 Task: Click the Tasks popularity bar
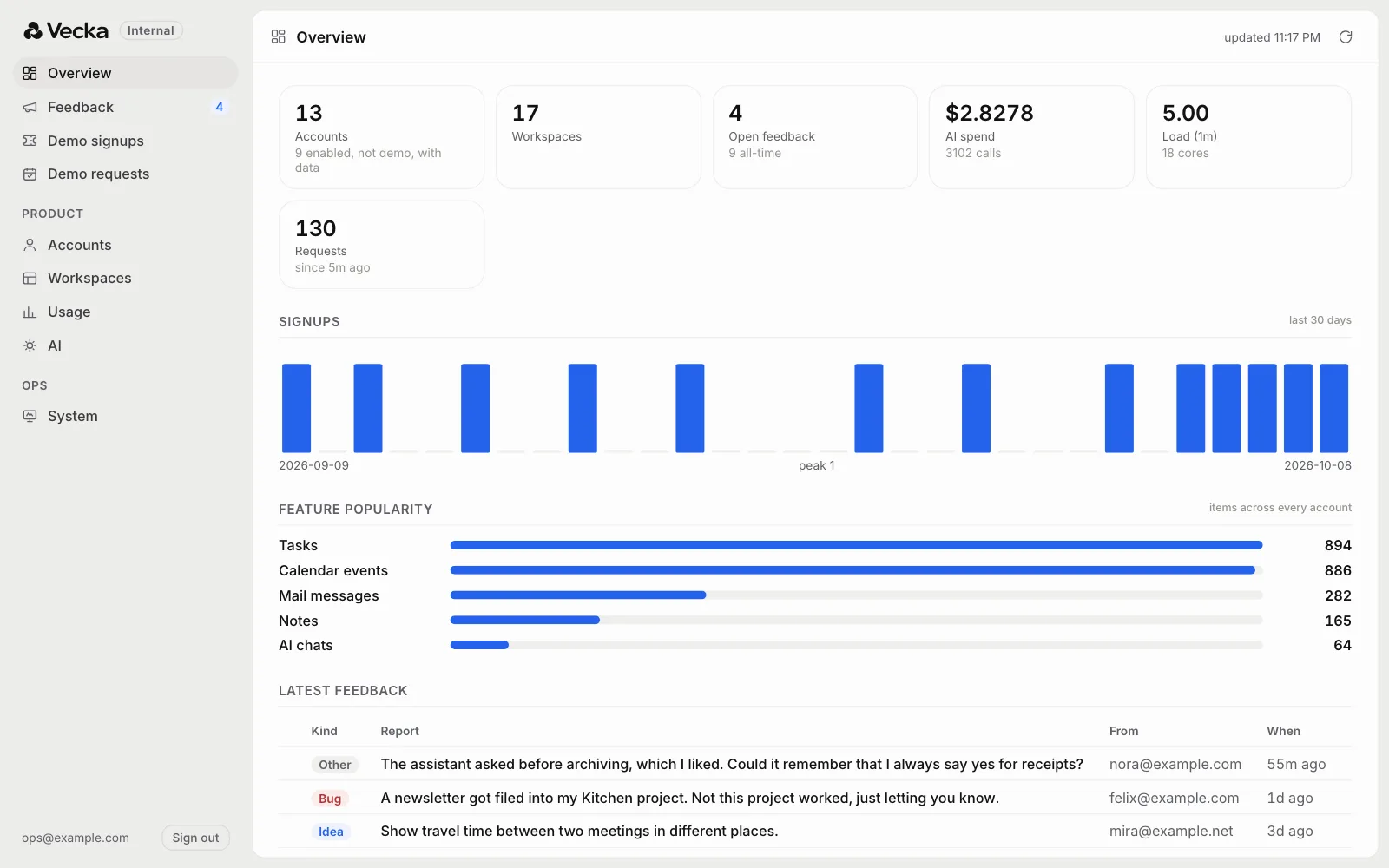point(856,545)
